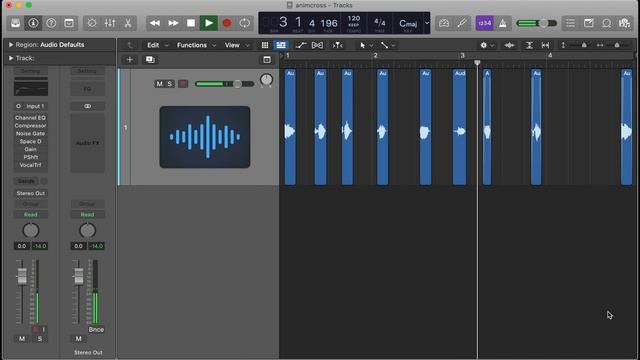640x360 pixels.
Task: Show automation curve icon
Action: click(301, 45)
